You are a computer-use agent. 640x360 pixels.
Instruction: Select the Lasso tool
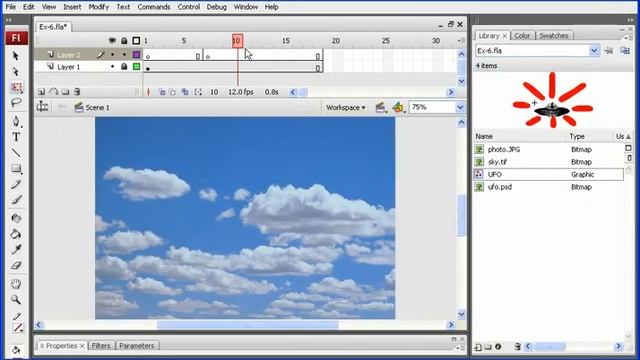click(x=16, y=102)
